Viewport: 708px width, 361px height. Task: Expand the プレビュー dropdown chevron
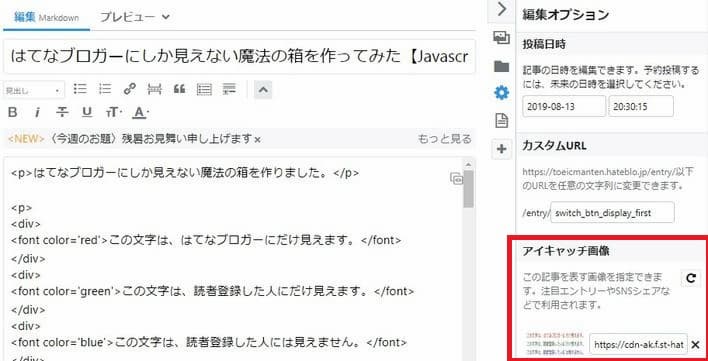tap(165, 17)
